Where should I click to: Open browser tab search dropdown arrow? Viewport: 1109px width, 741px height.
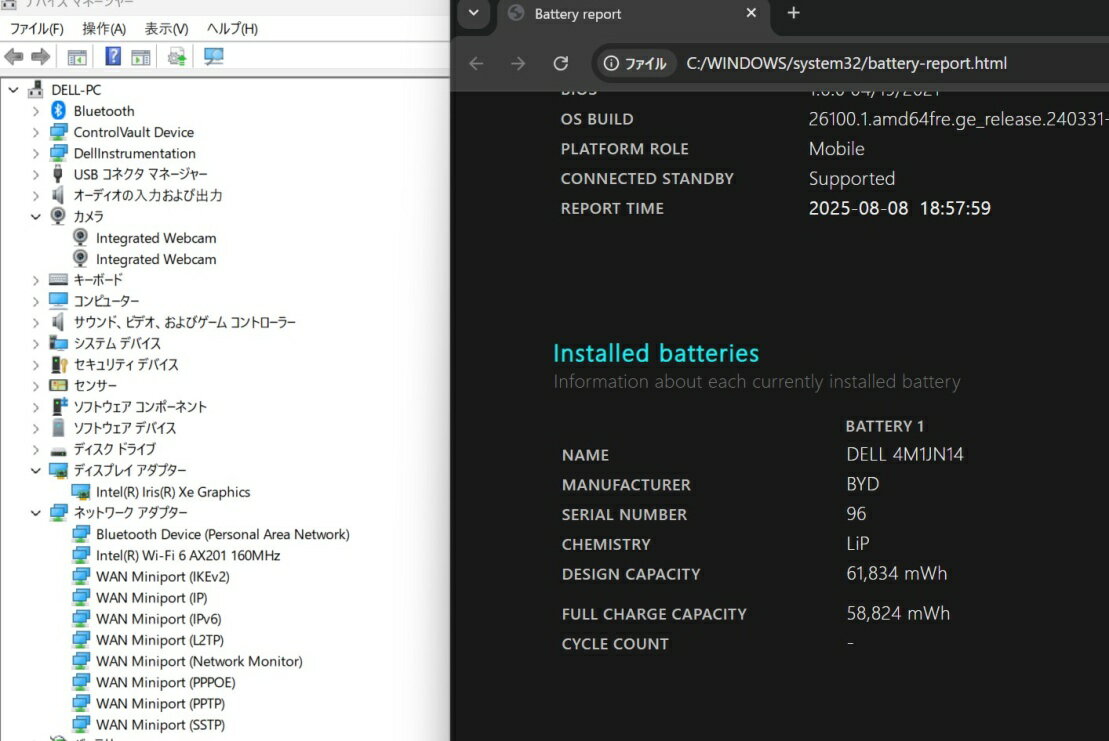point(474,14)
